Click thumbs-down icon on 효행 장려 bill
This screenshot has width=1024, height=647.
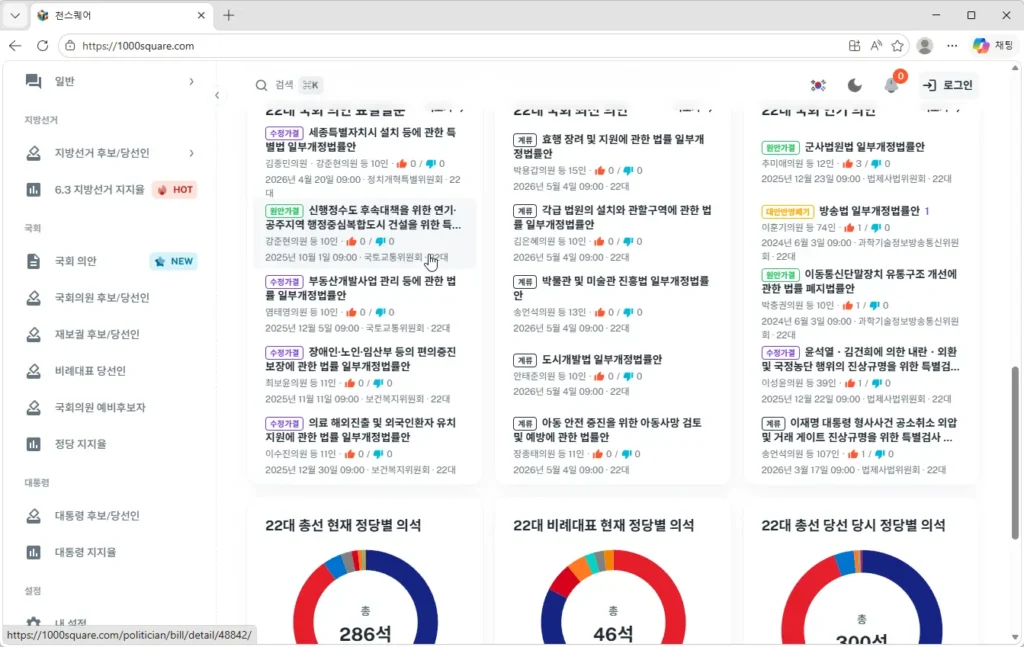(x=628, y=170)
